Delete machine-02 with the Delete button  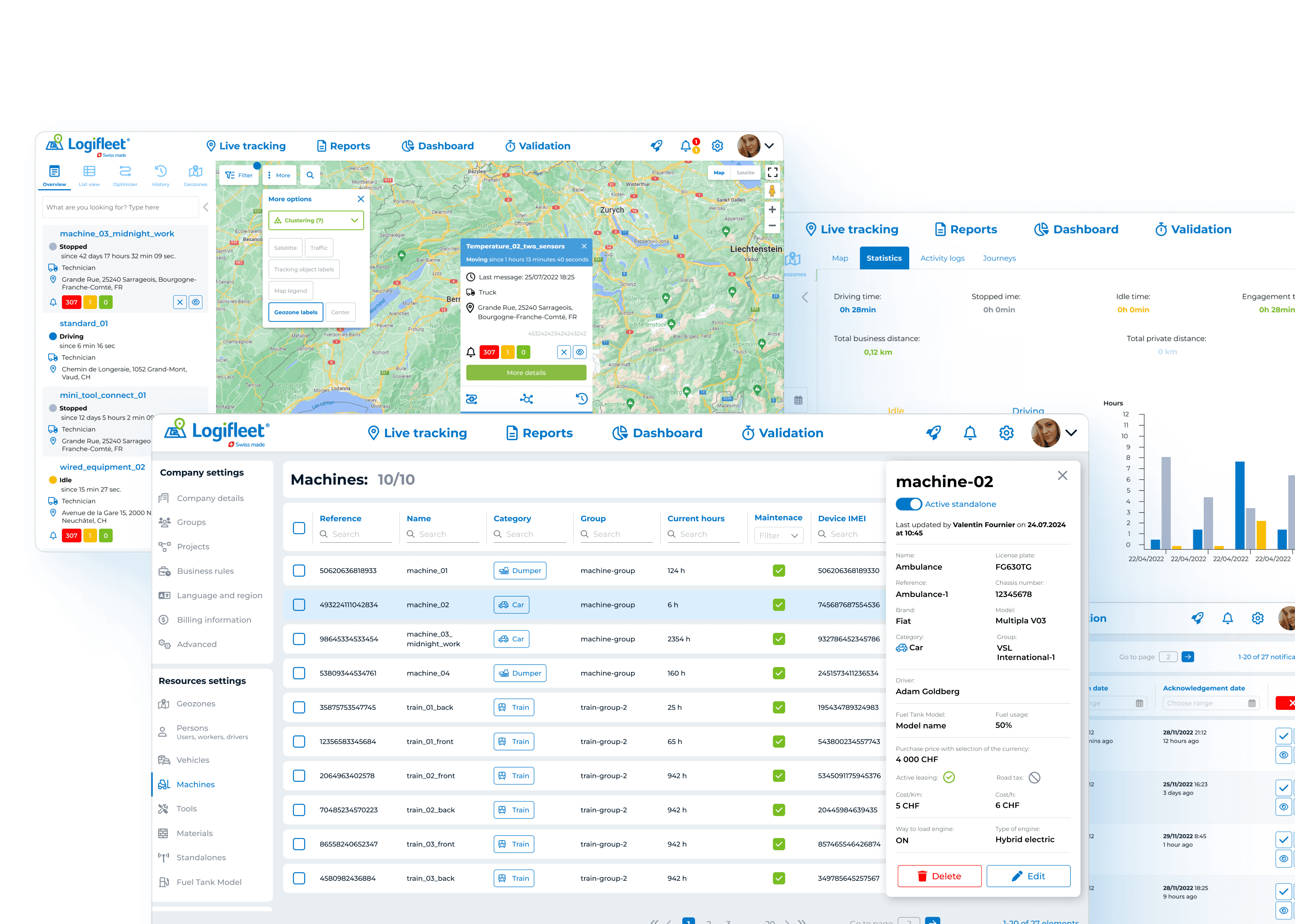pyautogui.click(x=939, y=877)
